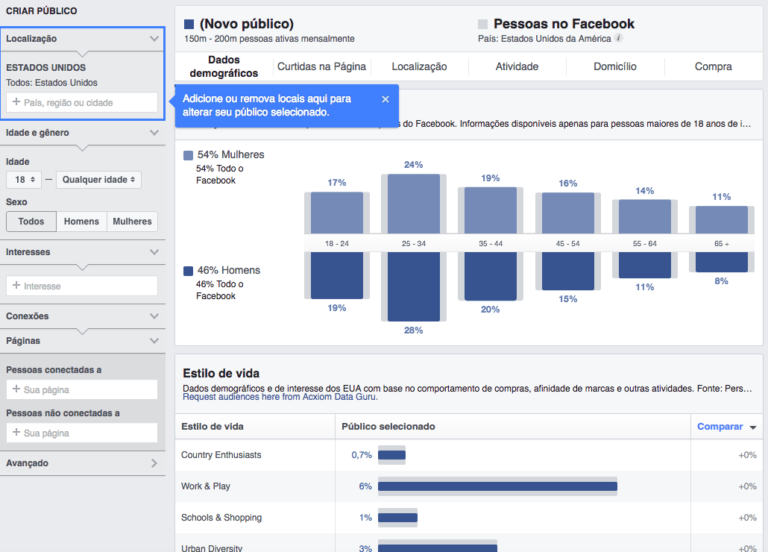Screen dimensions: 768x552
Task: Toggle the Páginas section chevron
Action: click(x=154, y=341)
